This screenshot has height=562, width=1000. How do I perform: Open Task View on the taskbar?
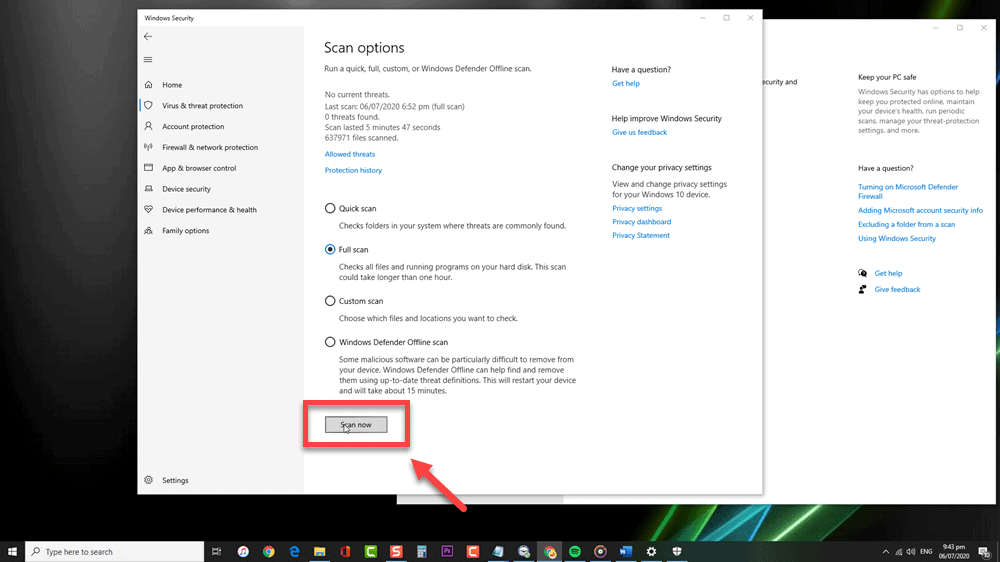tap(217, 552)
